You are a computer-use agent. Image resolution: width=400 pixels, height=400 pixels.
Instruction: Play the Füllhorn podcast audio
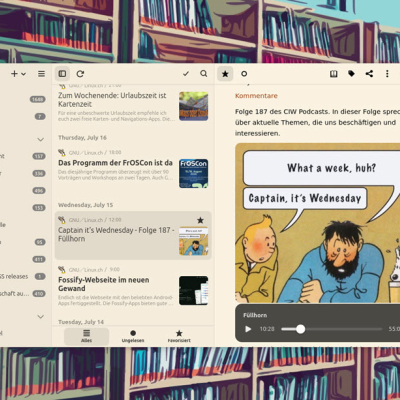coord(248,329)
